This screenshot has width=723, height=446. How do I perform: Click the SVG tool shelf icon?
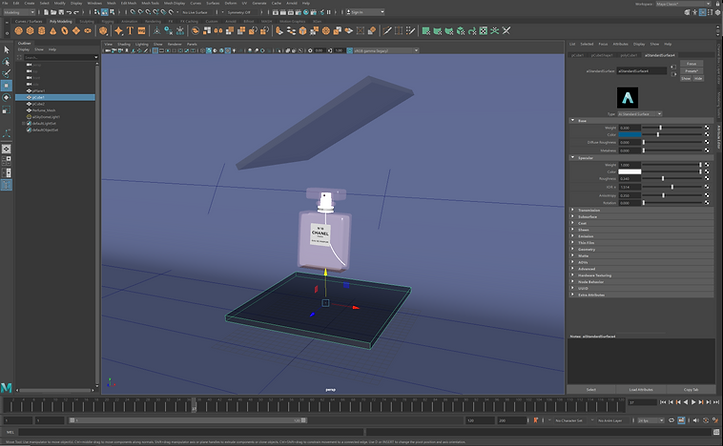click(142, 31)
